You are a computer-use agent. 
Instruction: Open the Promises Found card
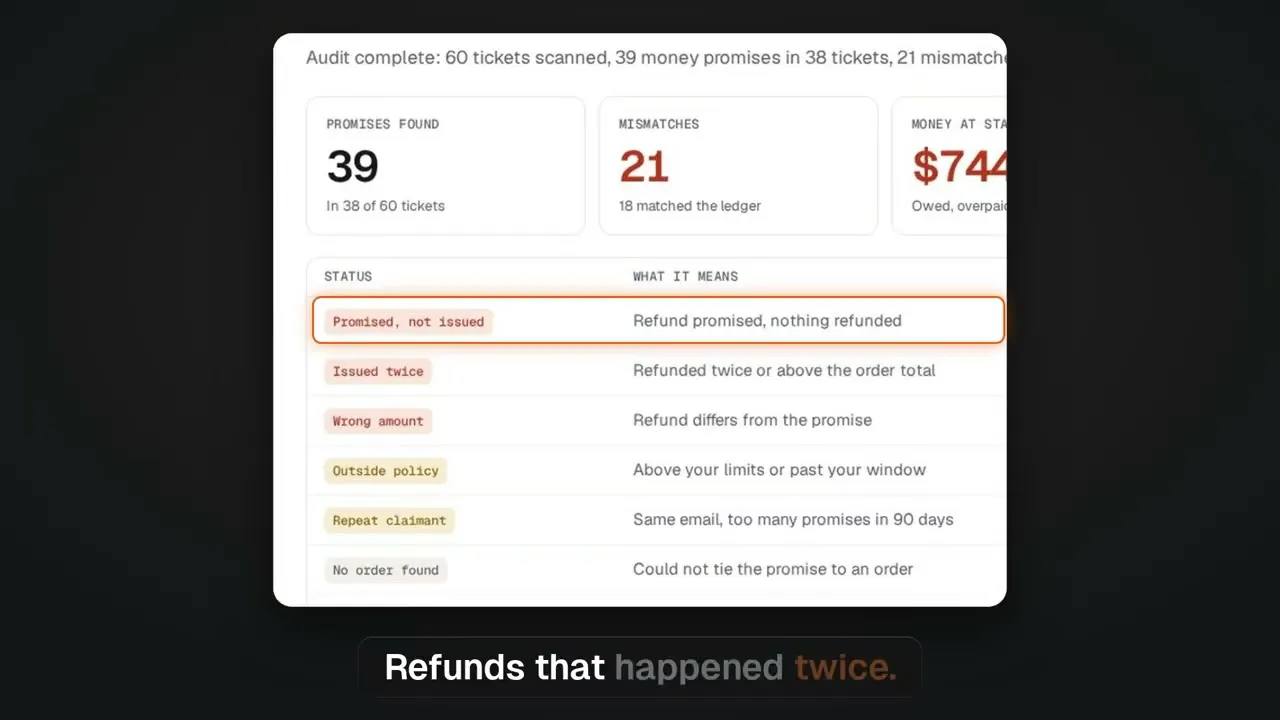(x=445, y=166)
